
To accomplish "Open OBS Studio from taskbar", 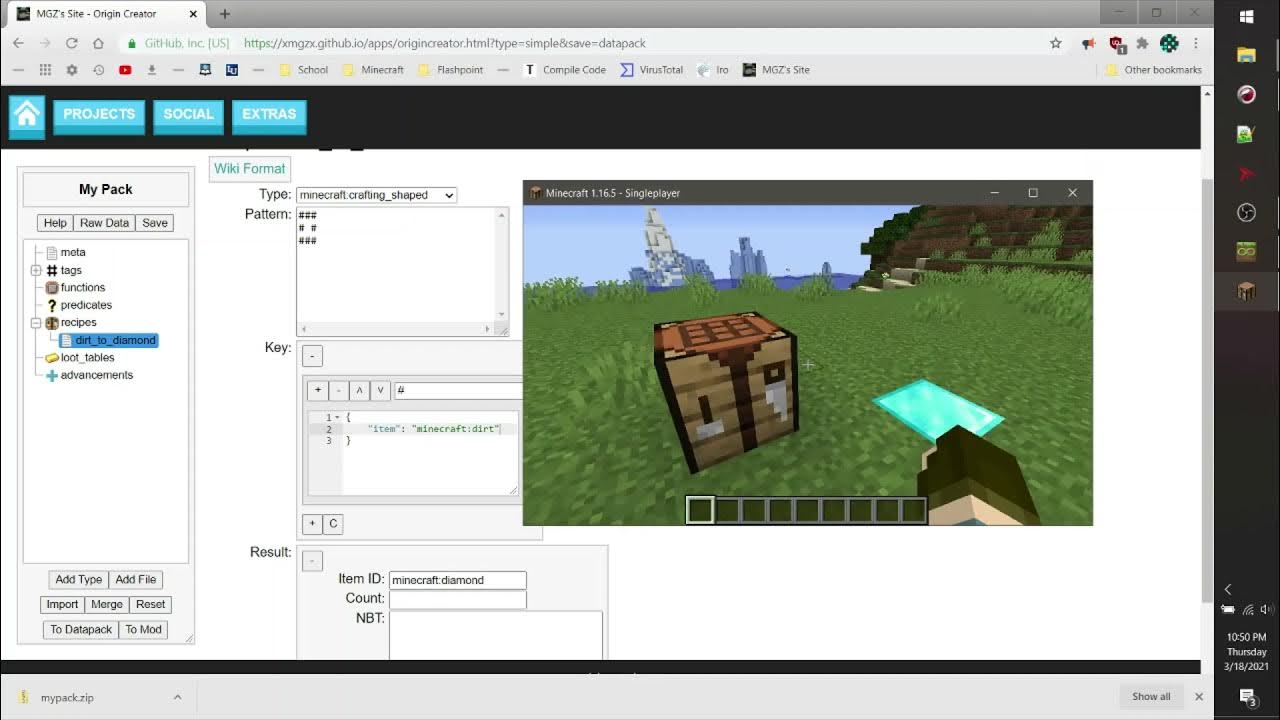I will [1246, 212].
